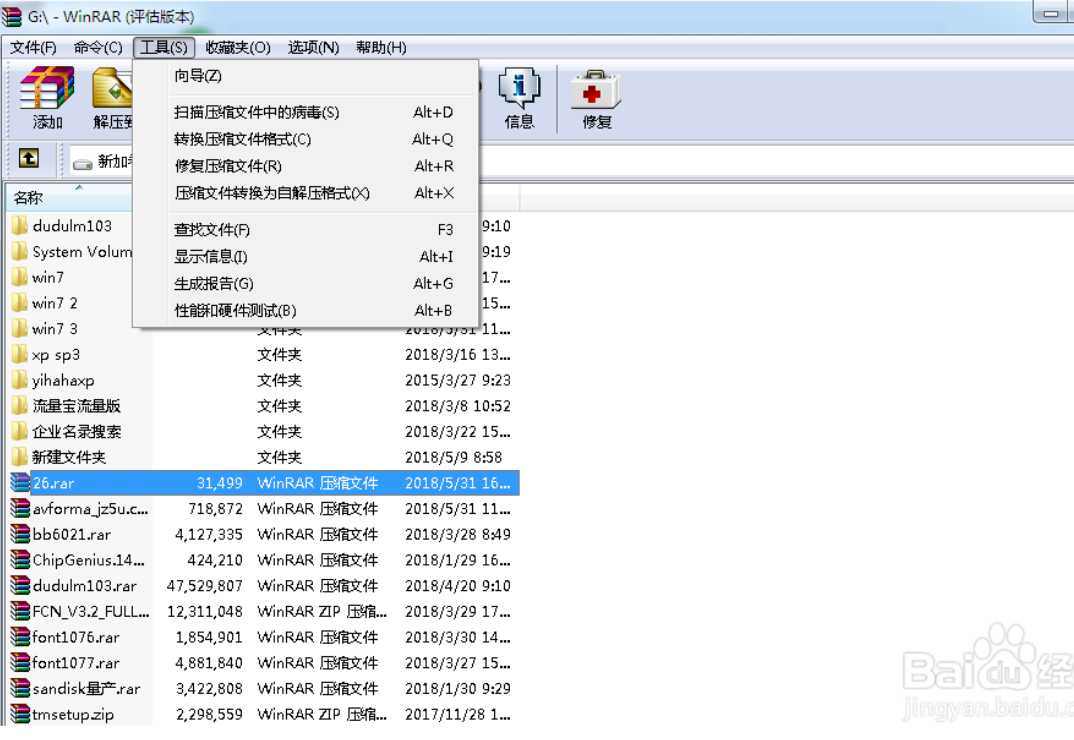Click the win7 folder icon
Viewport: 1074px width, 740px height.
click(20, 278)
